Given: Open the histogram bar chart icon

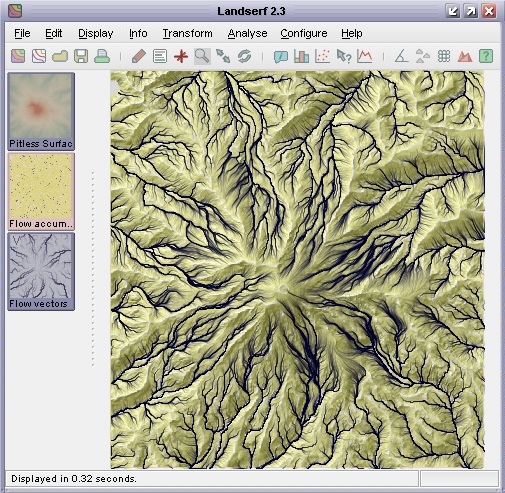Looking at the screenshot, I should (302, 56).
